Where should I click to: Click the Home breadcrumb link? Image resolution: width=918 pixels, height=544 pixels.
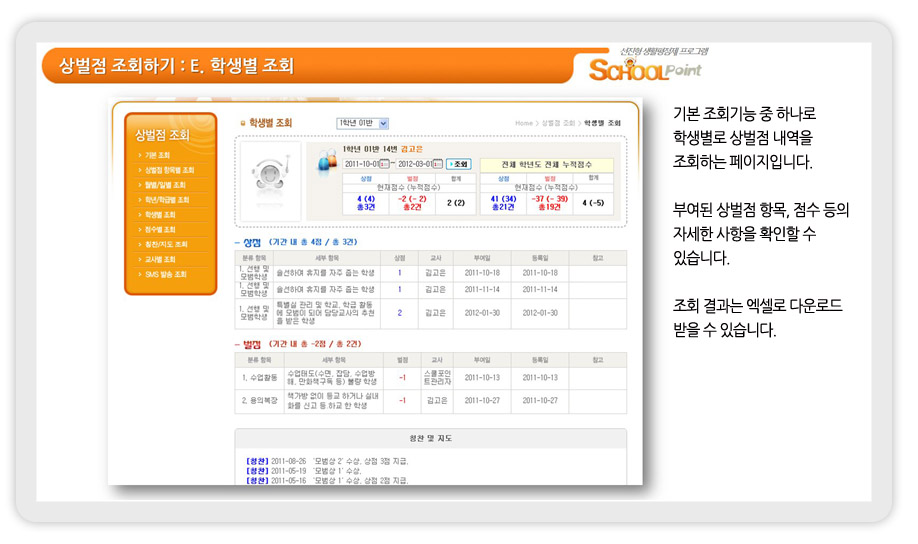[524, 123]
